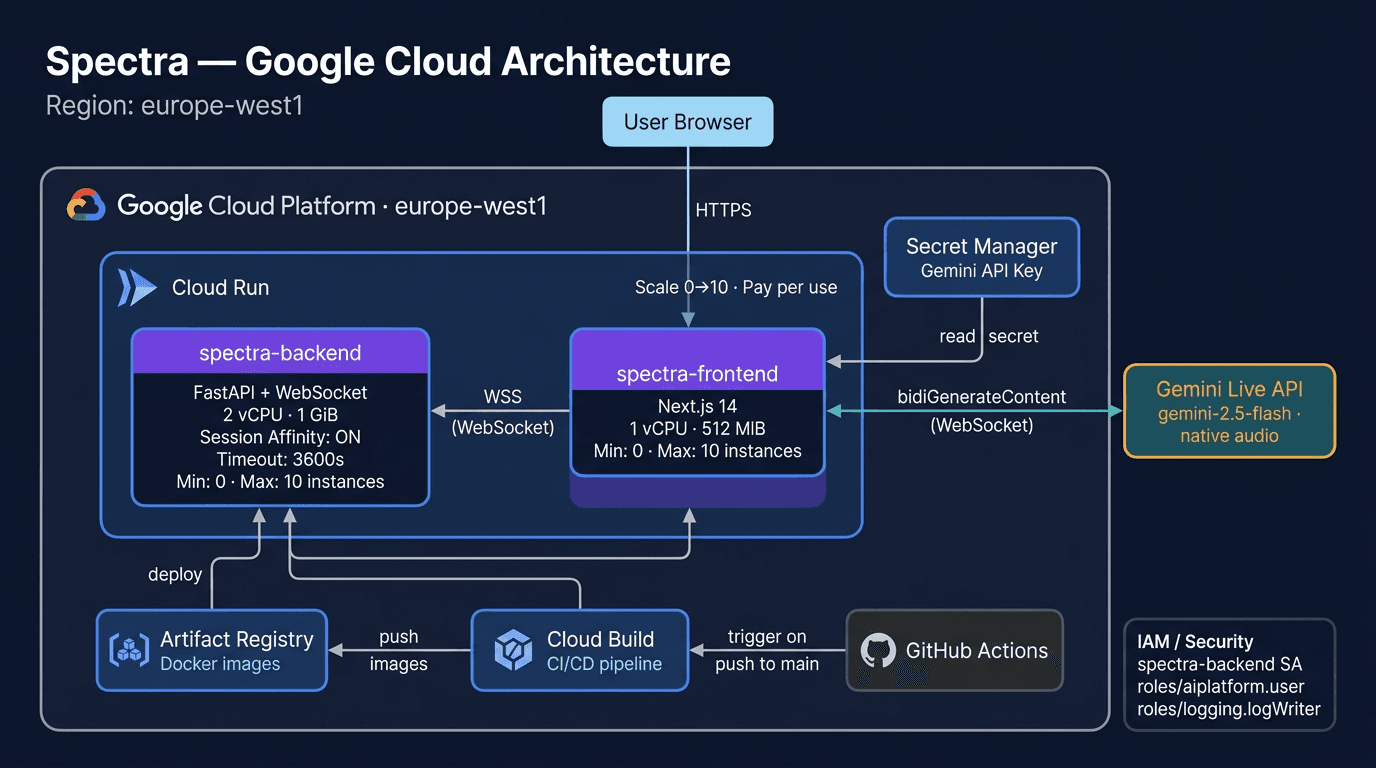Click the Region: europe-west1 subtitle
1376x768 pixels.
click(x=174, y=103)
